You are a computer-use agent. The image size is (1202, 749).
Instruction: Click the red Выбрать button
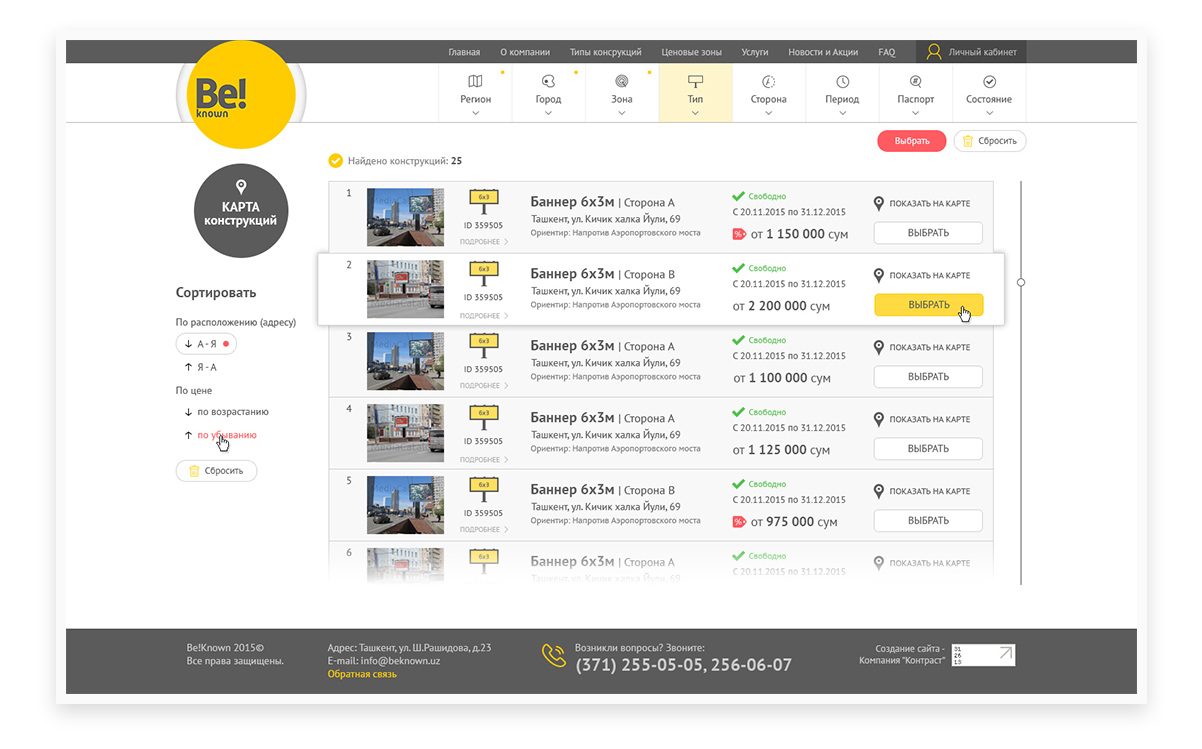[x=911, y=141]
